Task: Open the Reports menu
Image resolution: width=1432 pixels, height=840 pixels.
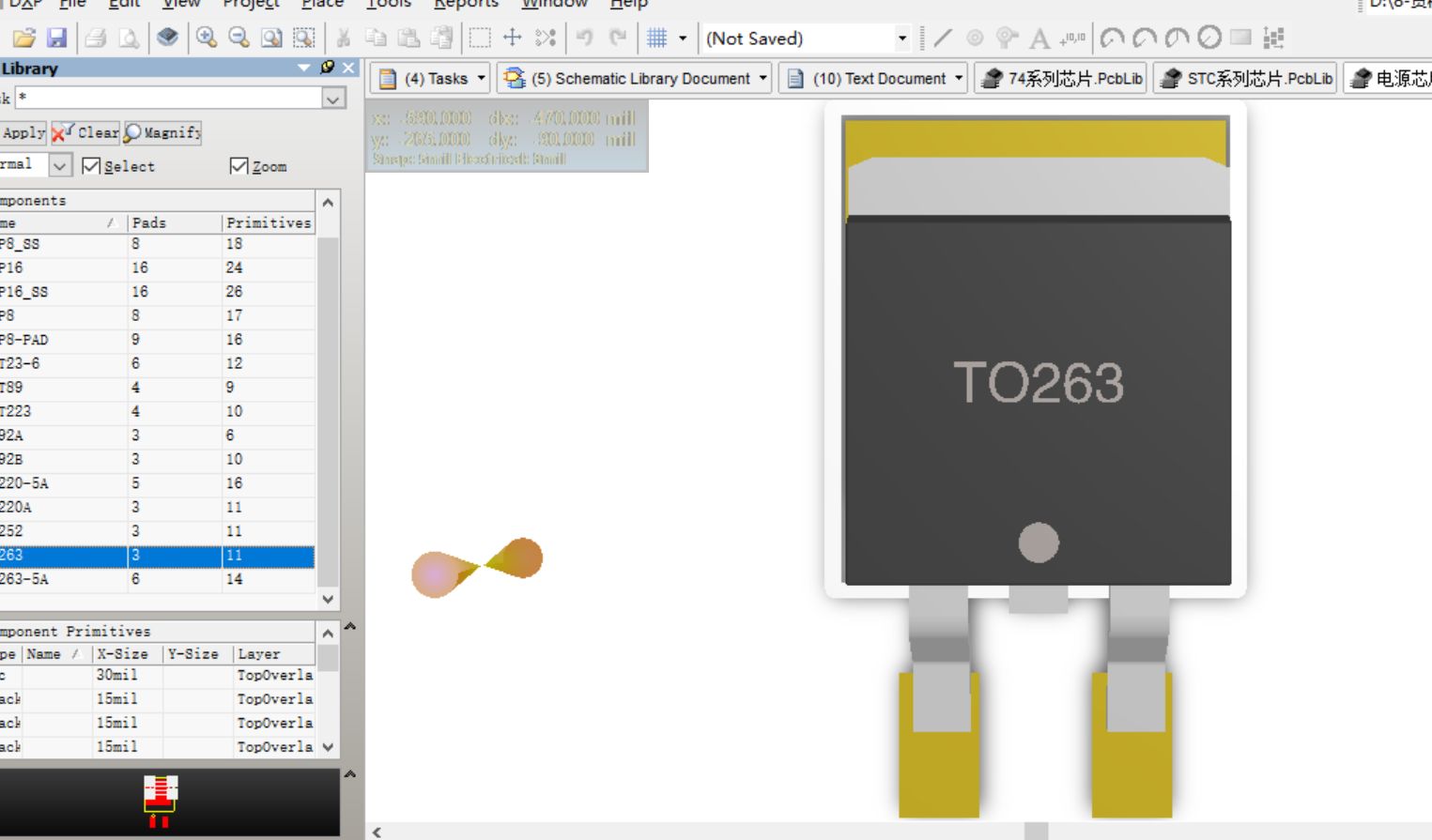Action: 466,4
